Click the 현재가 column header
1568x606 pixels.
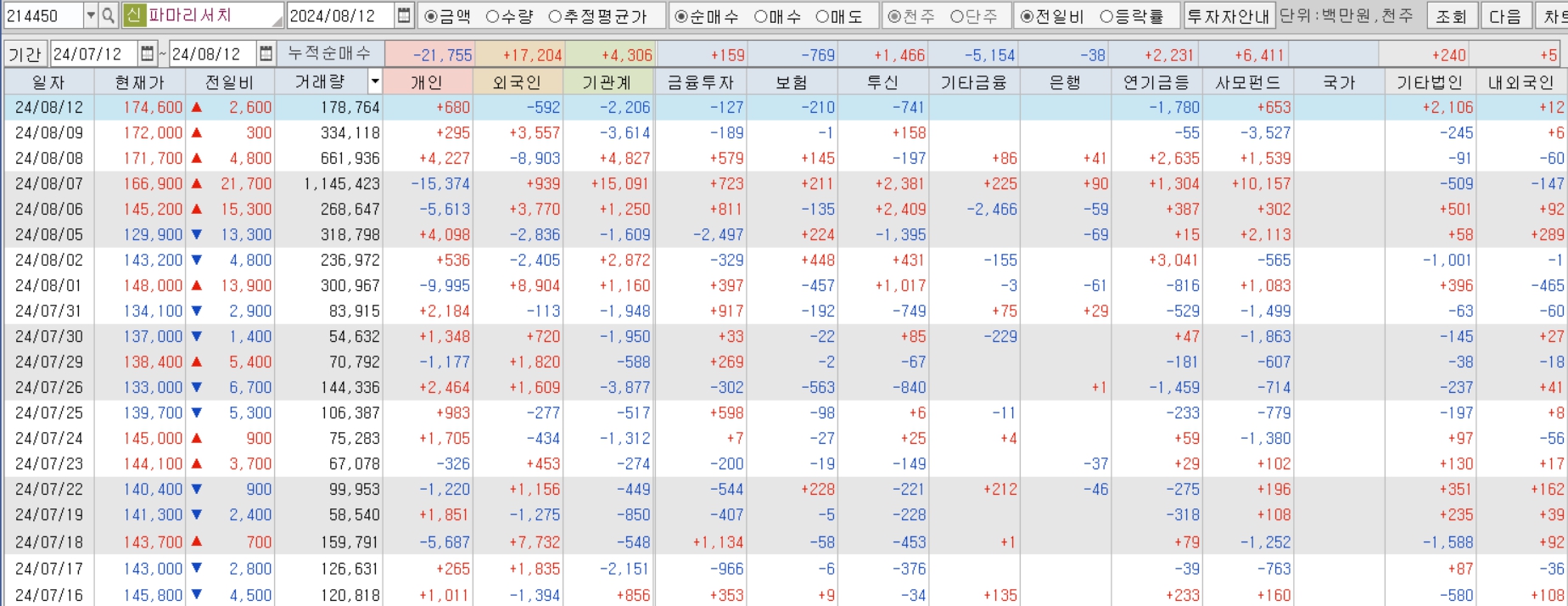click(140, 82)
